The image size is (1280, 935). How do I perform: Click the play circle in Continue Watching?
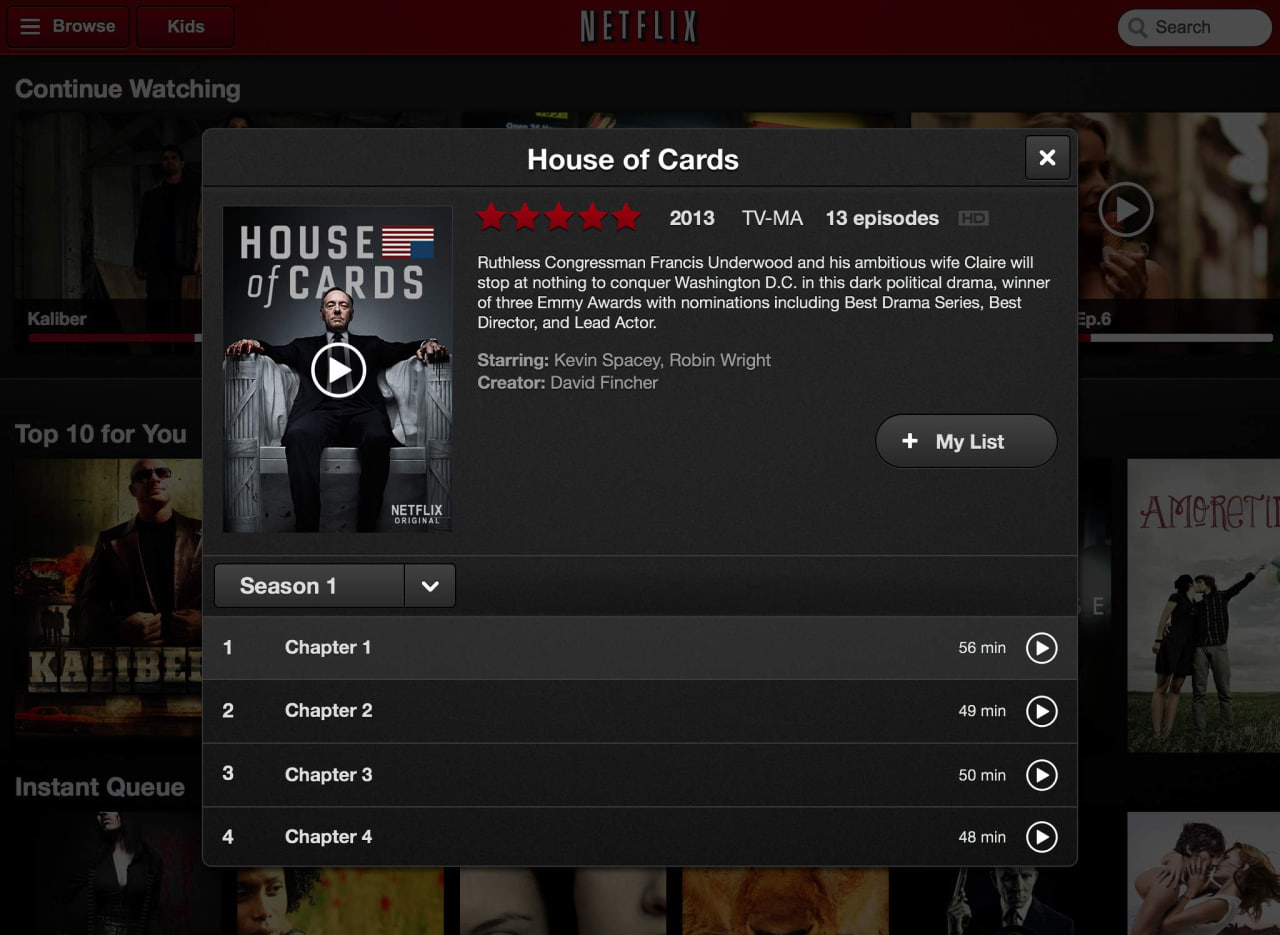pos(1126,209)
